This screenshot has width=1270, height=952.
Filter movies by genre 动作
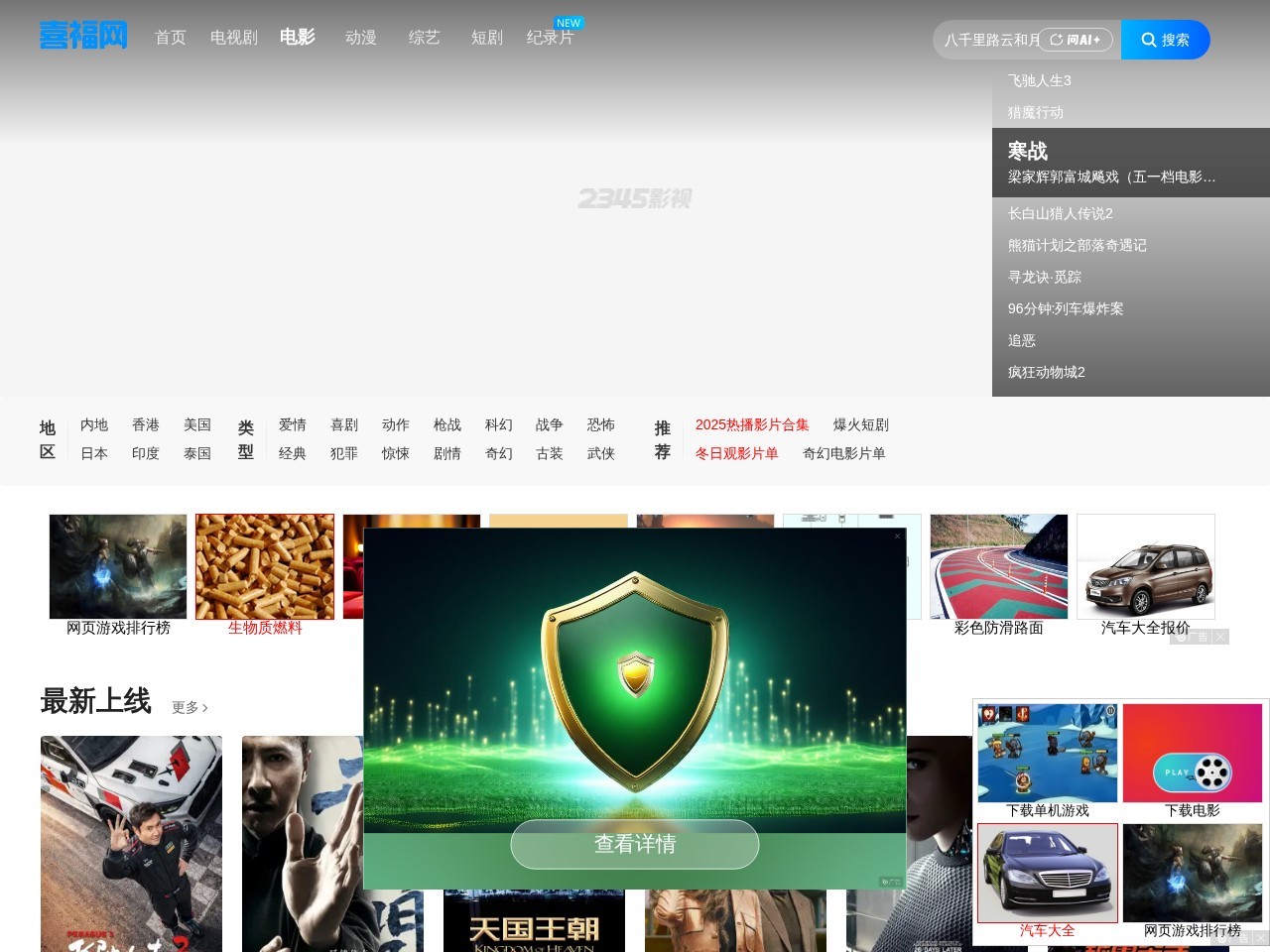[x=396, y=424]
